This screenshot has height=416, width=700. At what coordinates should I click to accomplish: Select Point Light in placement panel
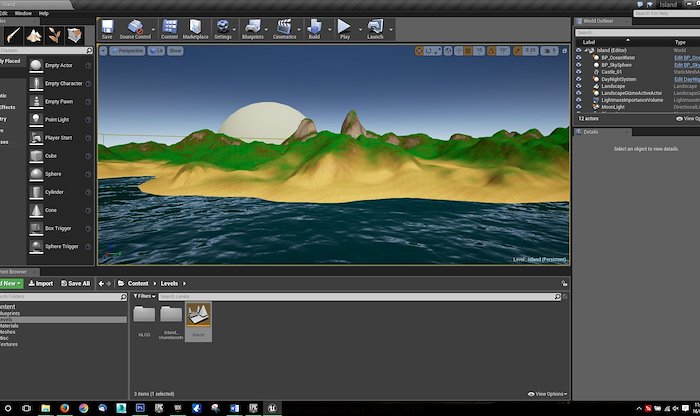[60, 120]
